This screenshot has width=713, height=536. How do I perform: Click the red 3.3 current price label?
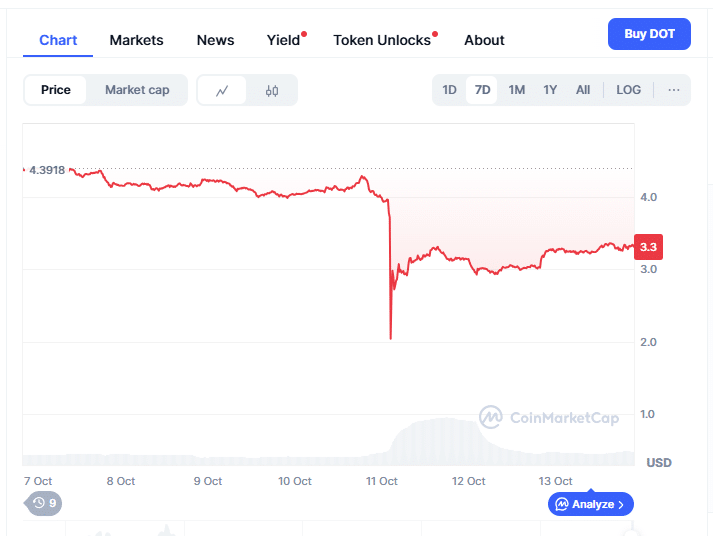click(x=648, y=247)
